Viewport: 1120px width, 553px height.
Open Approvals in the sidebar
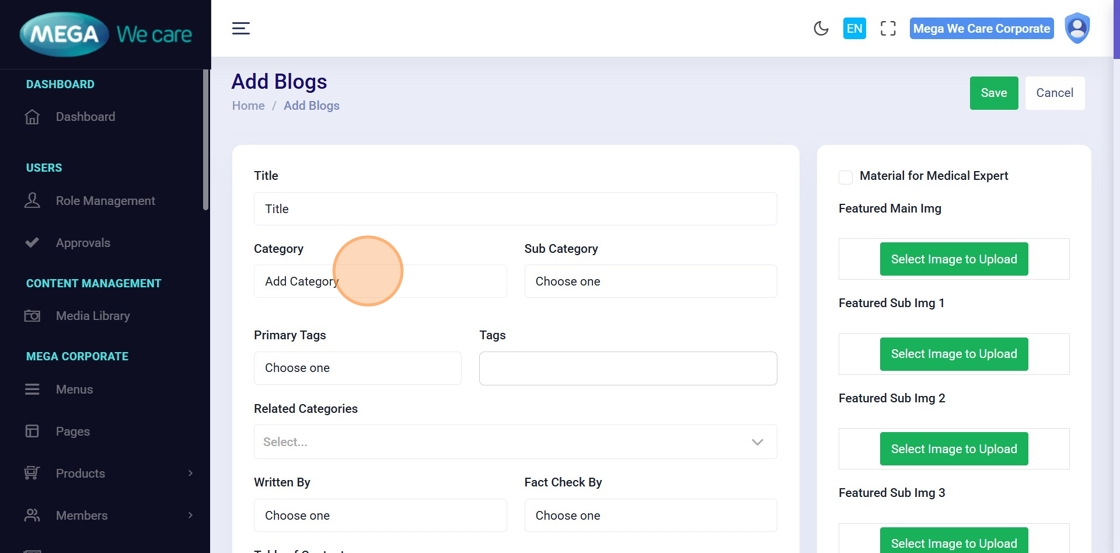pyautogui.click(x=83, y=243)
